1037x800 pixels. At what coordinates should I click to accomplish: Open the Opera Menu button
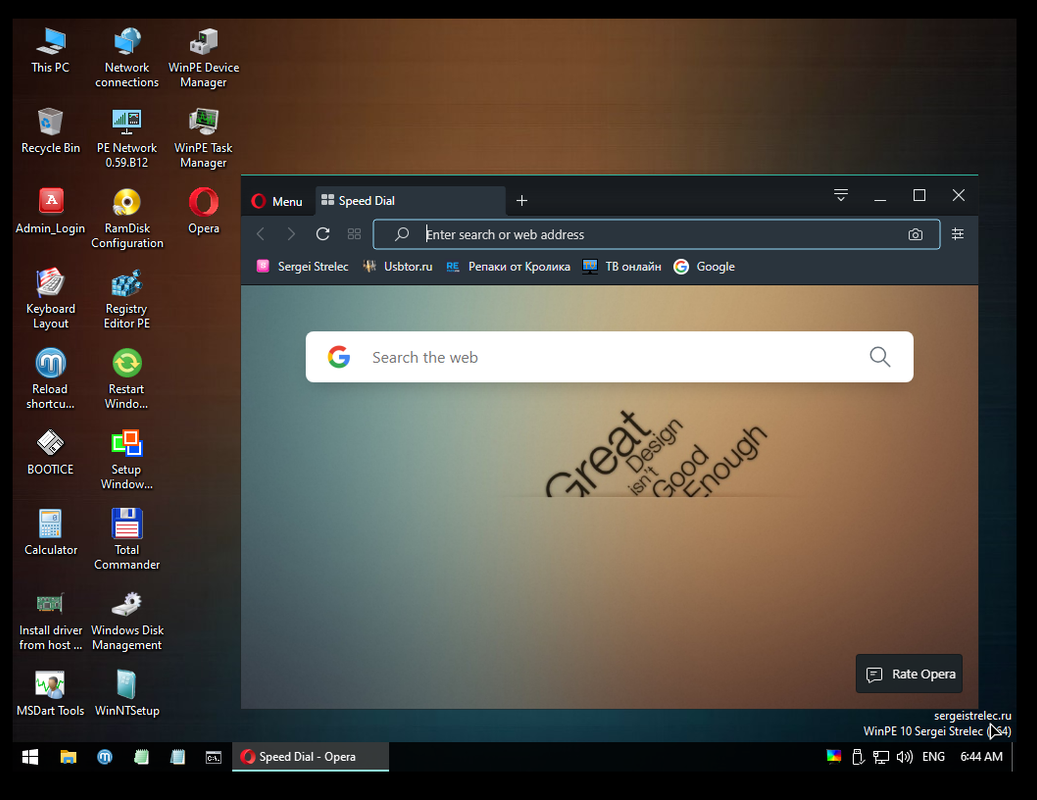click(x=277, y=201)
